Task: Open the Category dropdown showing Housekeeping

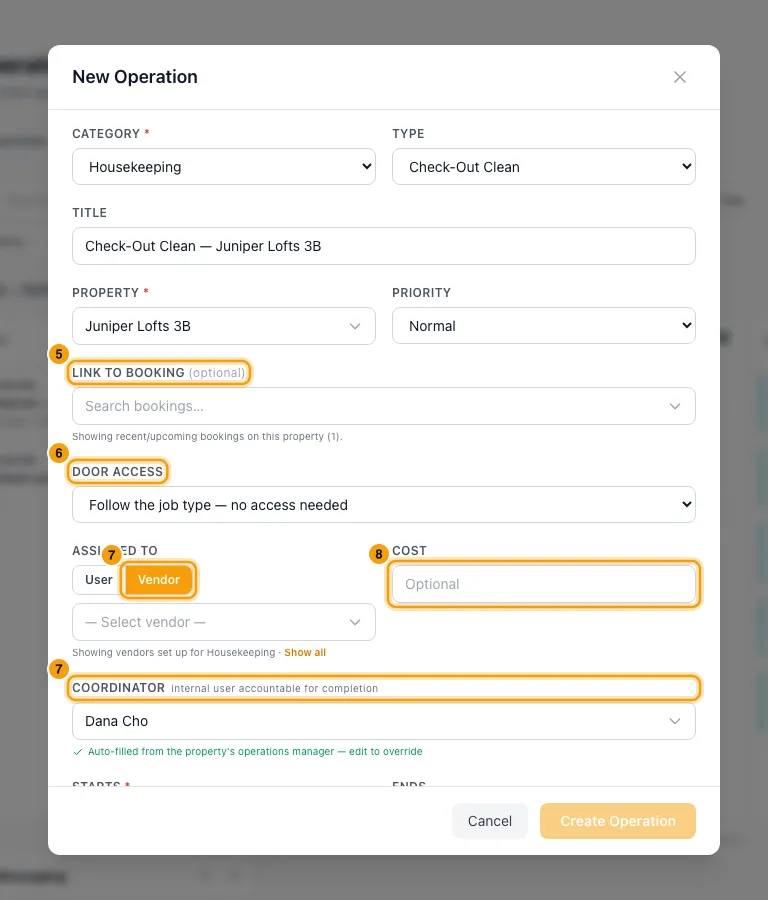Action: pos(224,166)
